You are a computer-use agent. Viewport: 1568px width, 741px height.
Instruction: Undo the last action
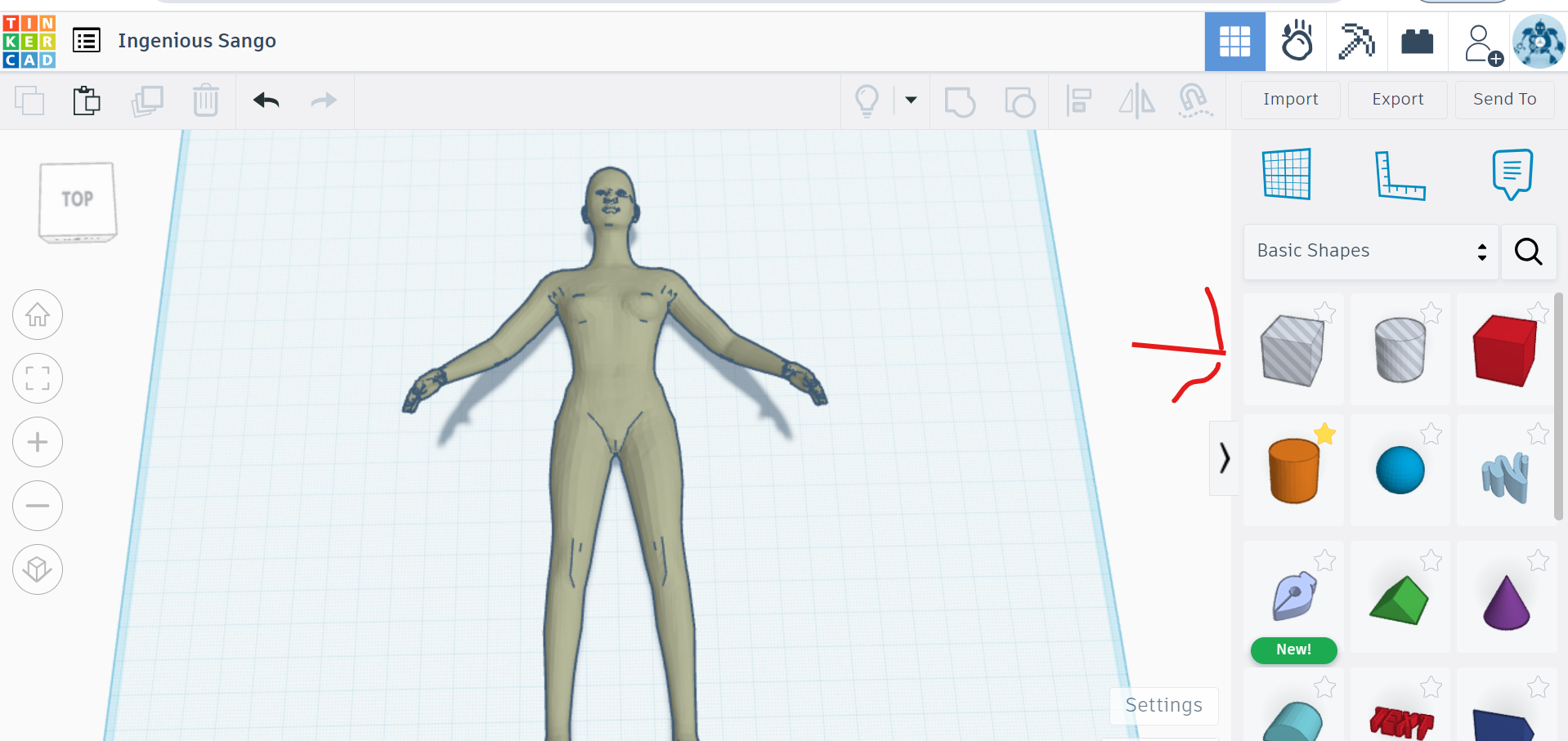point(267,100)
